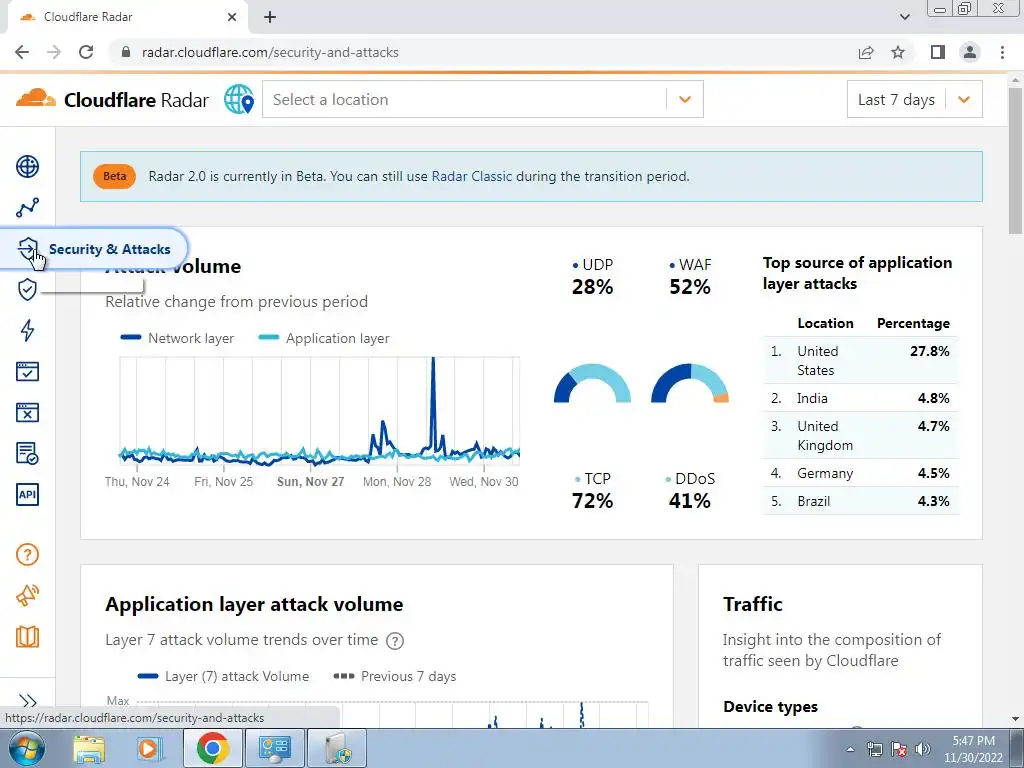Close the Cloudflare Radar tab
This screenshot has height=768, width=1024.
coord(232,17)
